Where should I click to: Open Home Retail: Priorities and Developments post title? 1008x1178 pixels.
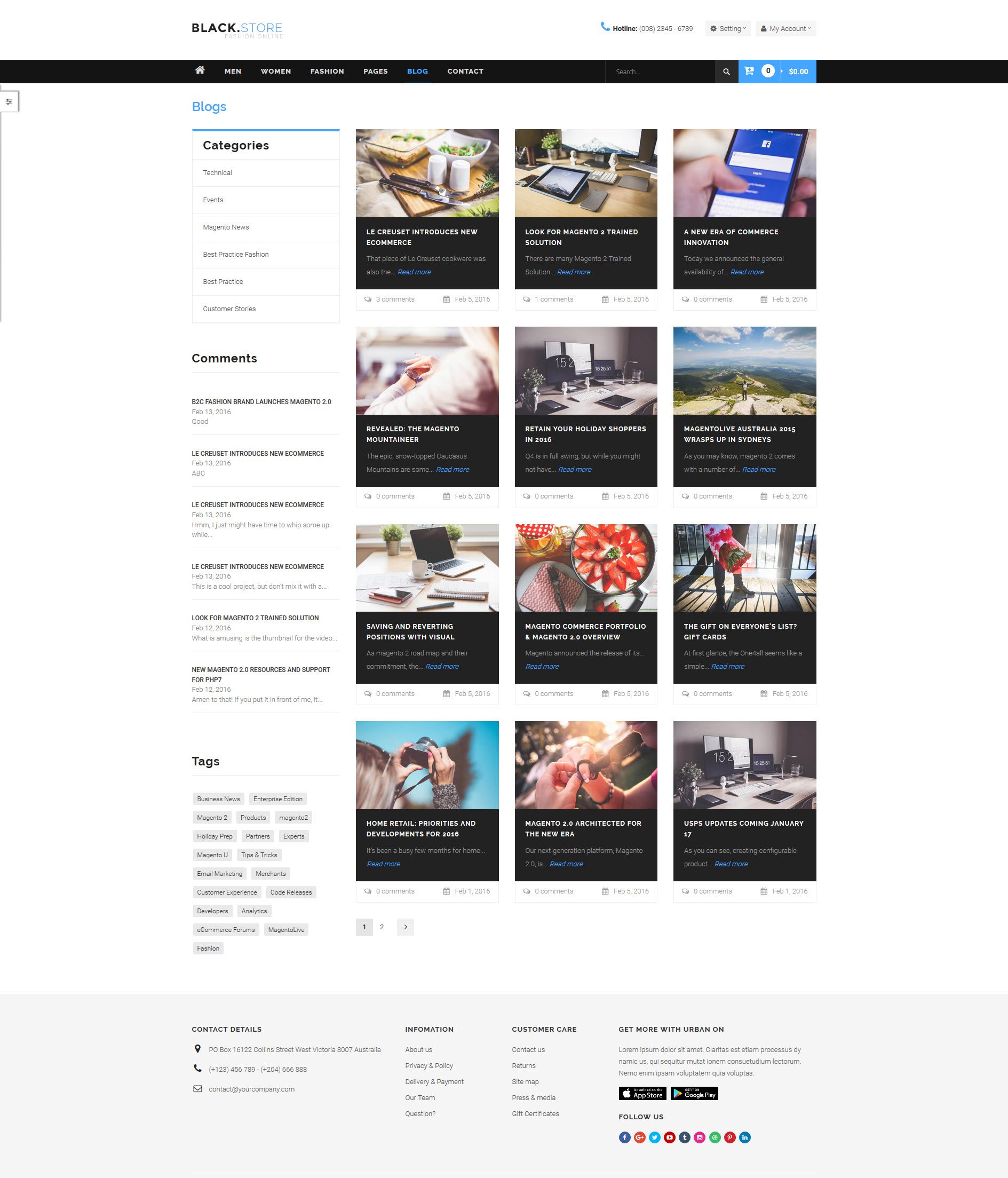420,828
